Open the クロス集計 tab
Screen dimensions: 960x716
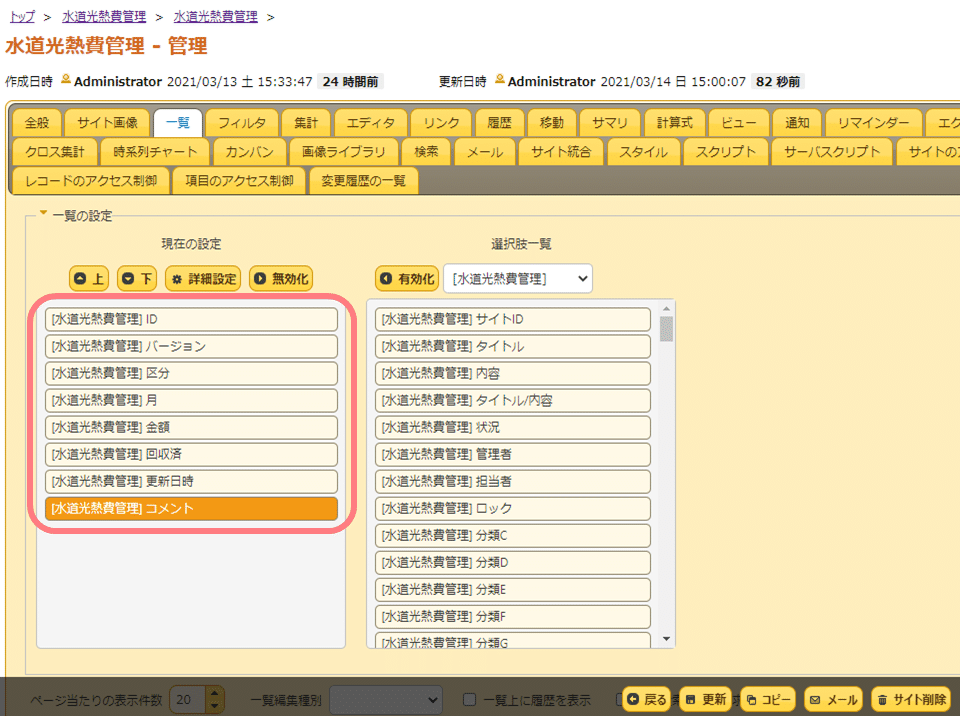tap(54, 152)
